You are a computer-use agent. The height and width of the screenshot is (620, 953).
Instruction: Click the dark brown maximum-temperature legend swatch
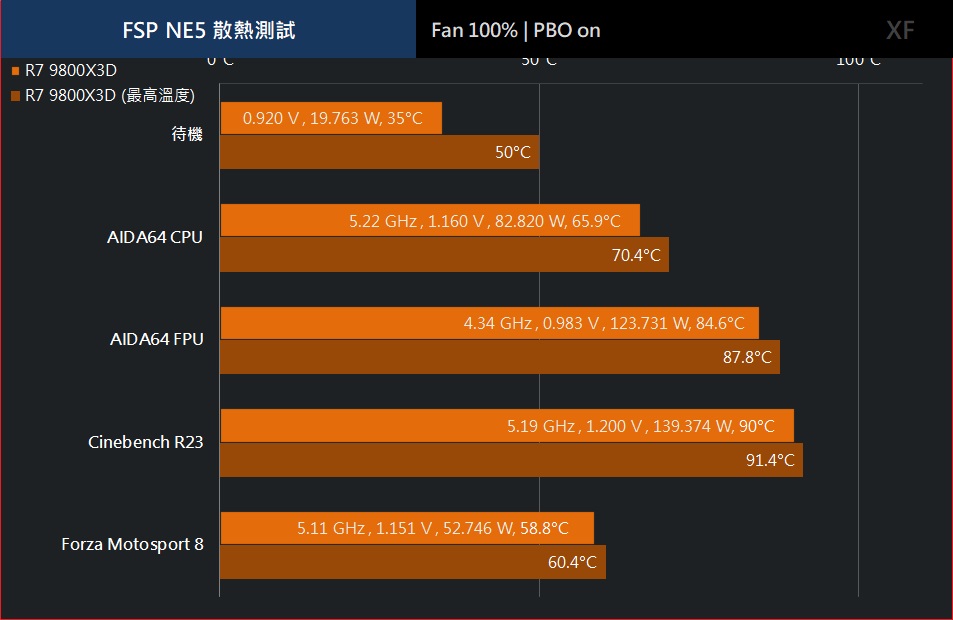[16, 96]
